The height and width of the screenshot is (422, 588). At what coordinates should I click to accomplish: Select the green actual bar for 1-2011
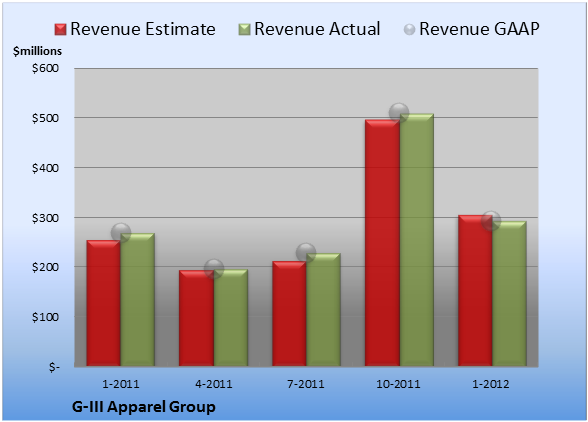tap(138, 300)
